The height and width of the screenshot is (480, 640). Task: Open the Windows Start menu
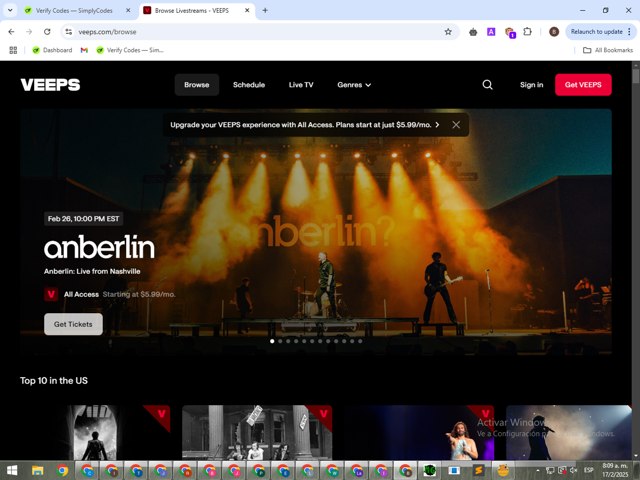[x=12, y=471]
